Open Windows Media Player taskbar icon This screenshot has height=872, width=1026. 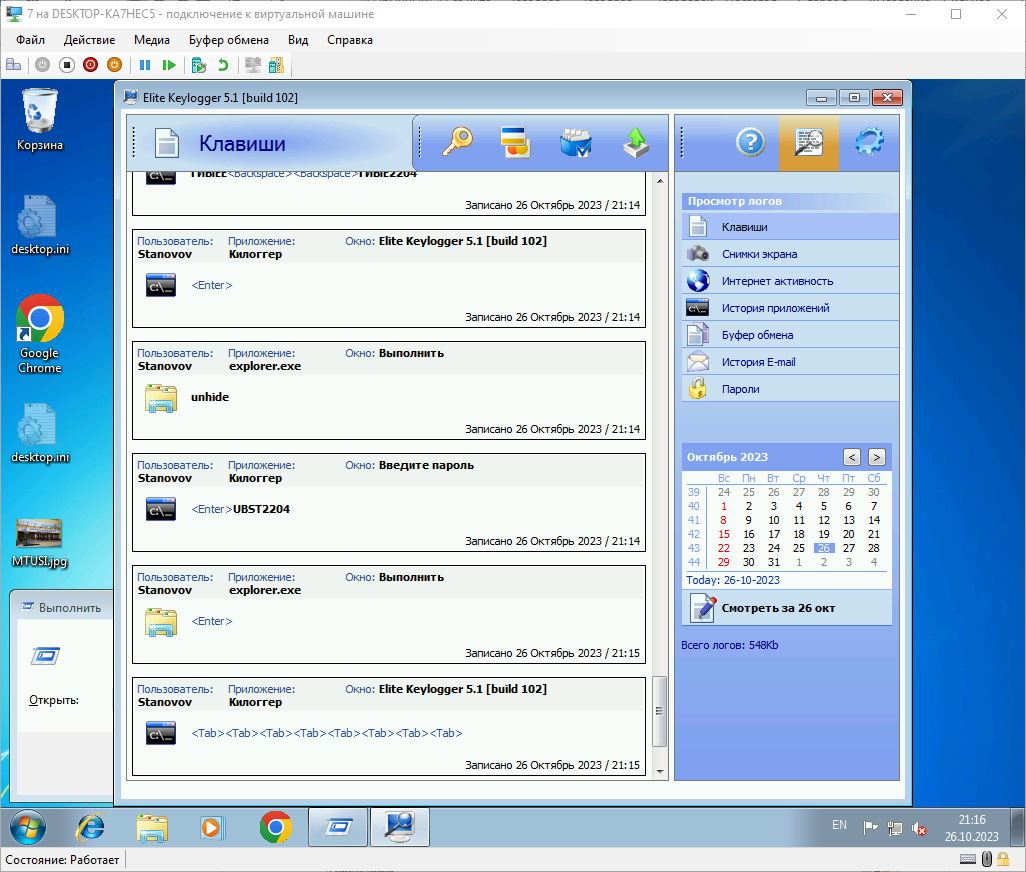(212, 827)
